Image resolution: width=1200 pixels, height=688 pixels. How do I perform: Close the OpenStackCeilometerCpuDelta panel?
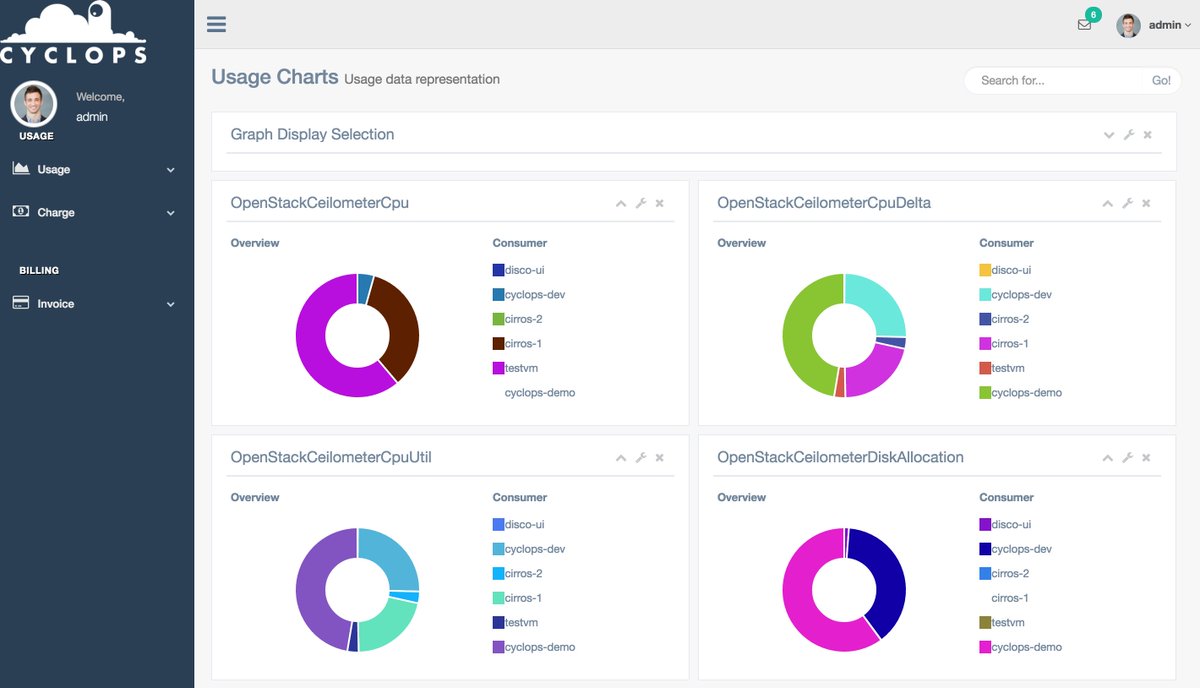click(x=1146, y=203)
